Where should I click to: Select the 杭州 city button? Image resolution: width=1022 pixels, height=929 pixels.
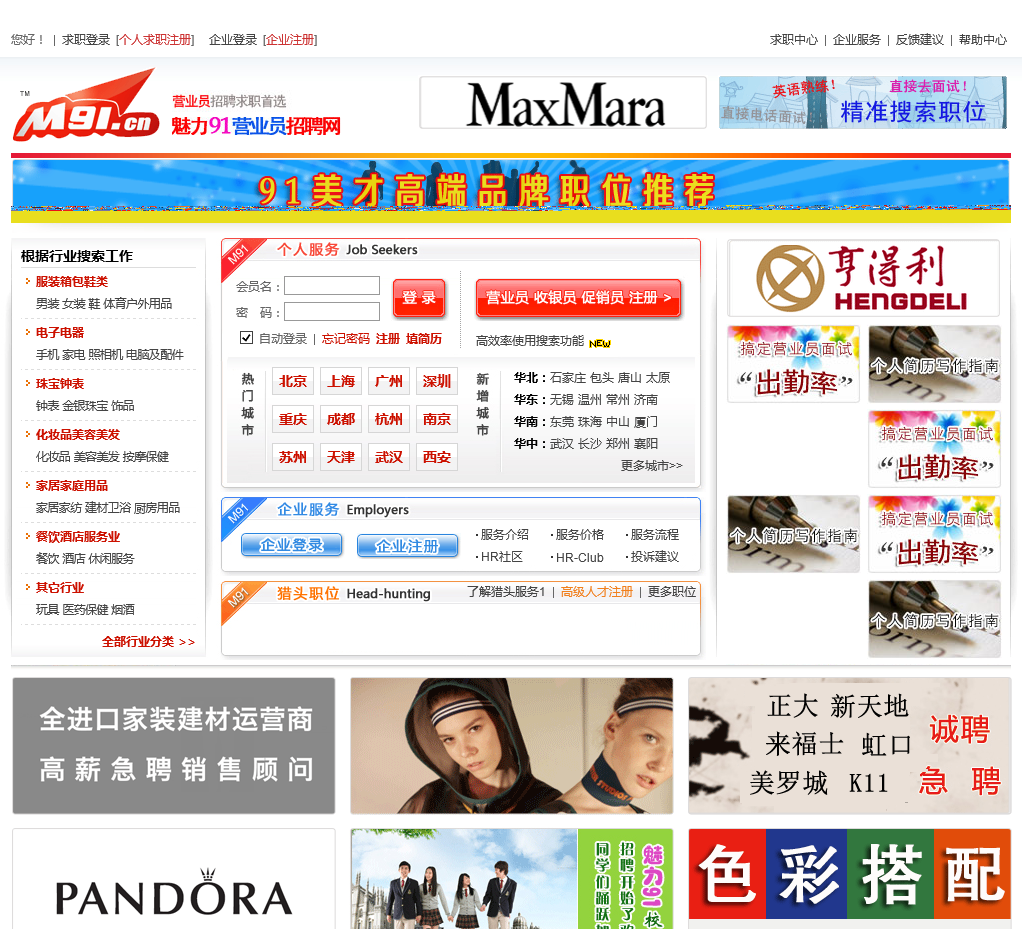[x=388, y=419]
